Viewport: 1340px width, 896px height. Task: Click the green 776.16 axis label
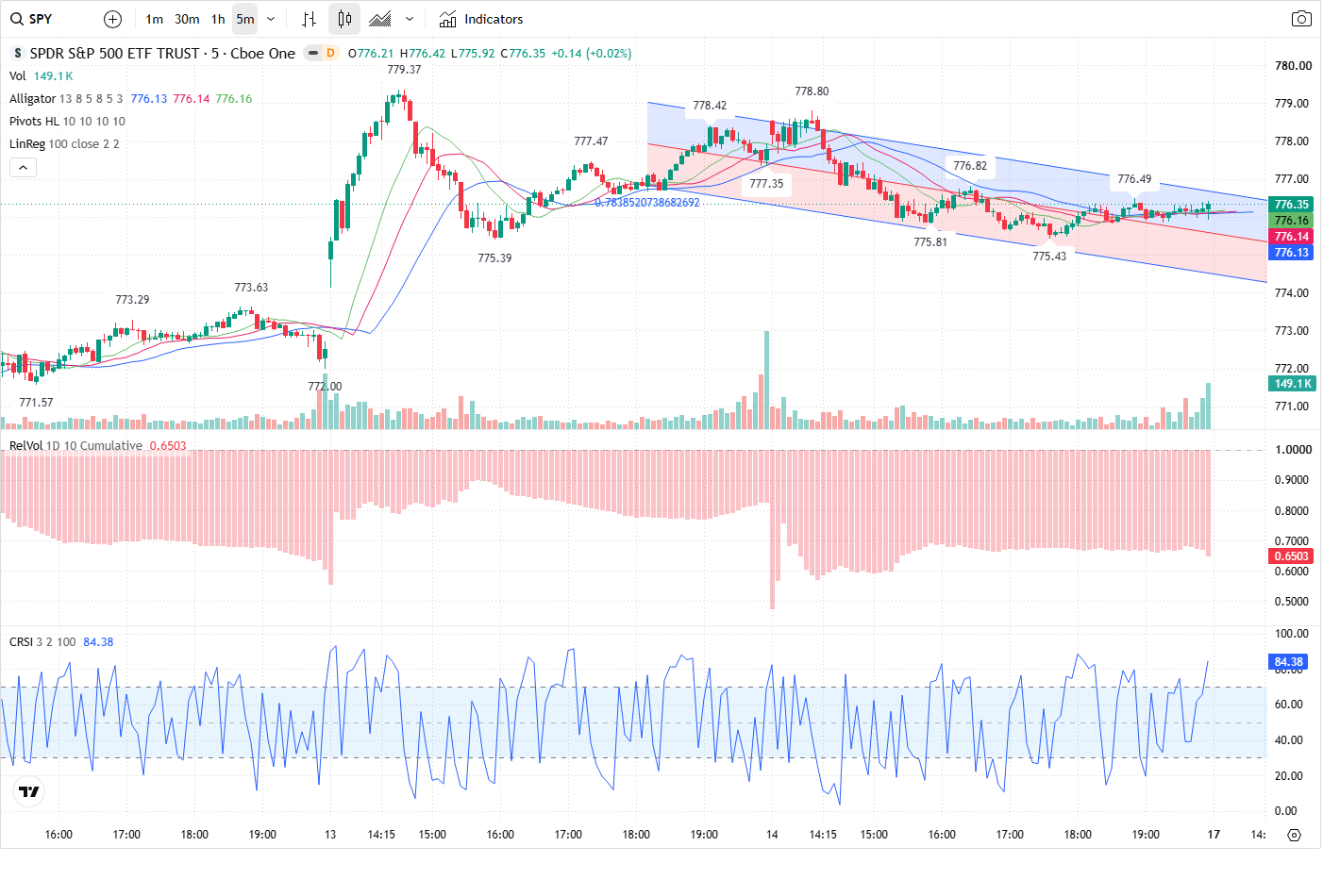coord(1291,221)
